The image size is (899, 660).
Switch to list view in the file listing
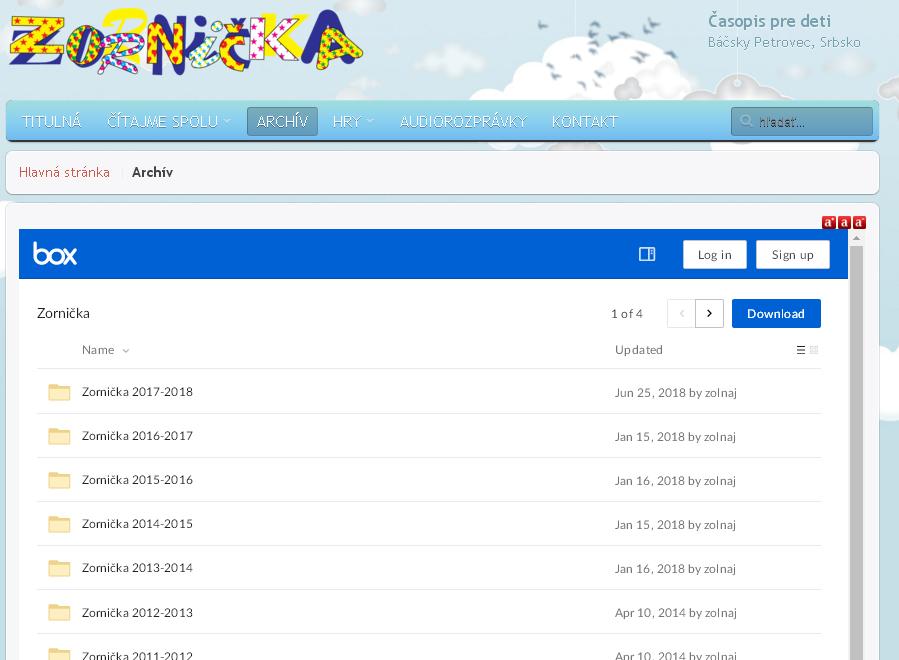click(800, 350)
